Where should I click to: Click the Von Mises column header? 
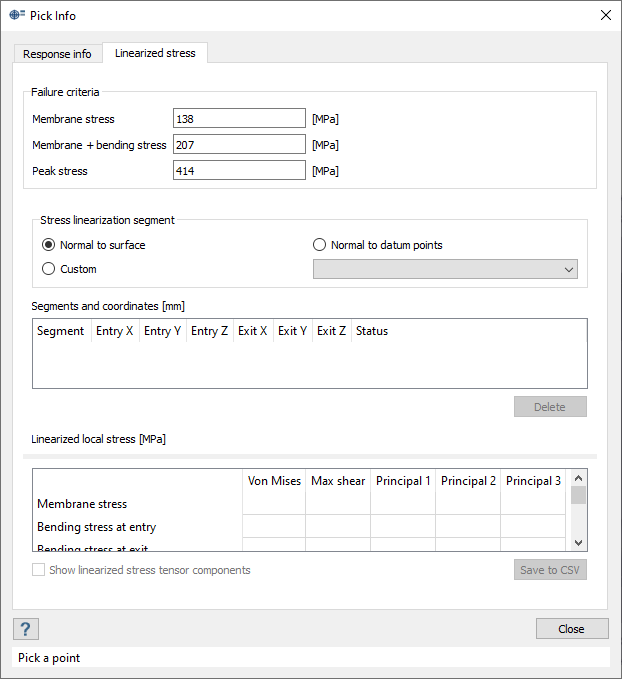[x=274, y=481]
